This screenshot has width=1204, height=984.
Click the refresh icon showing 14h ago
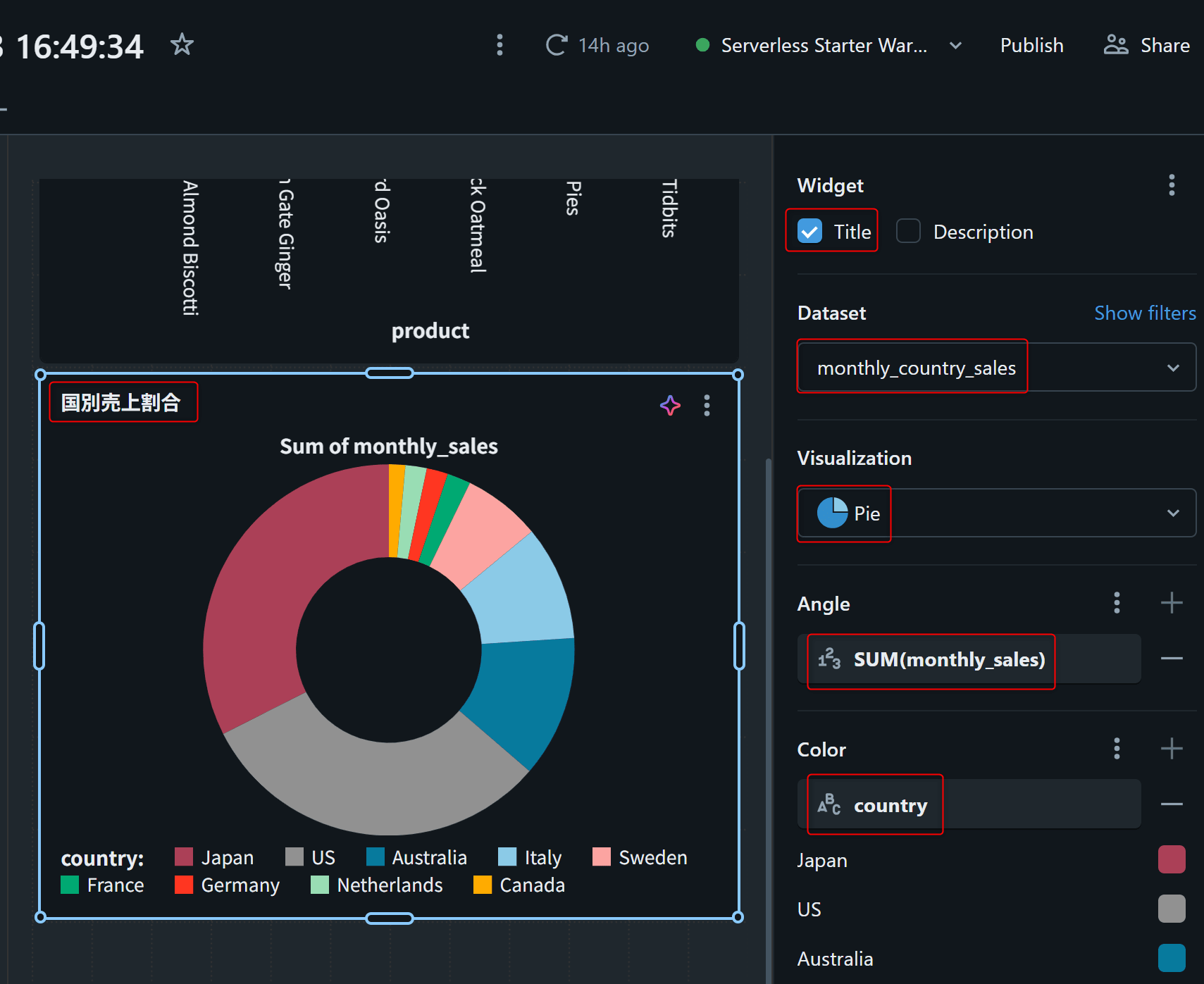[557, 45]
